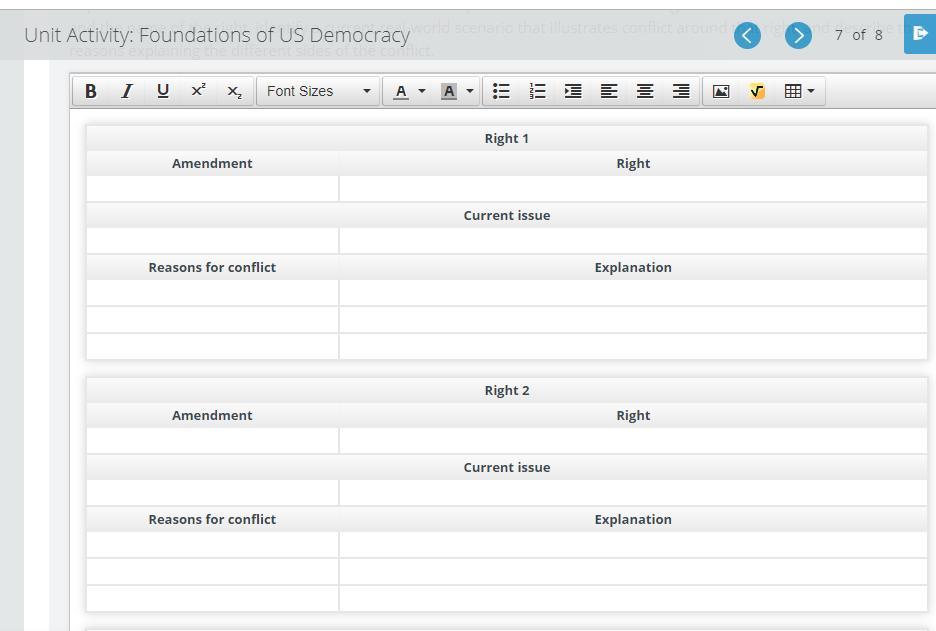Screen dimensions: 936x631
Task: Click the 'Right 2' table heading
Action: [x=507, y=390]
